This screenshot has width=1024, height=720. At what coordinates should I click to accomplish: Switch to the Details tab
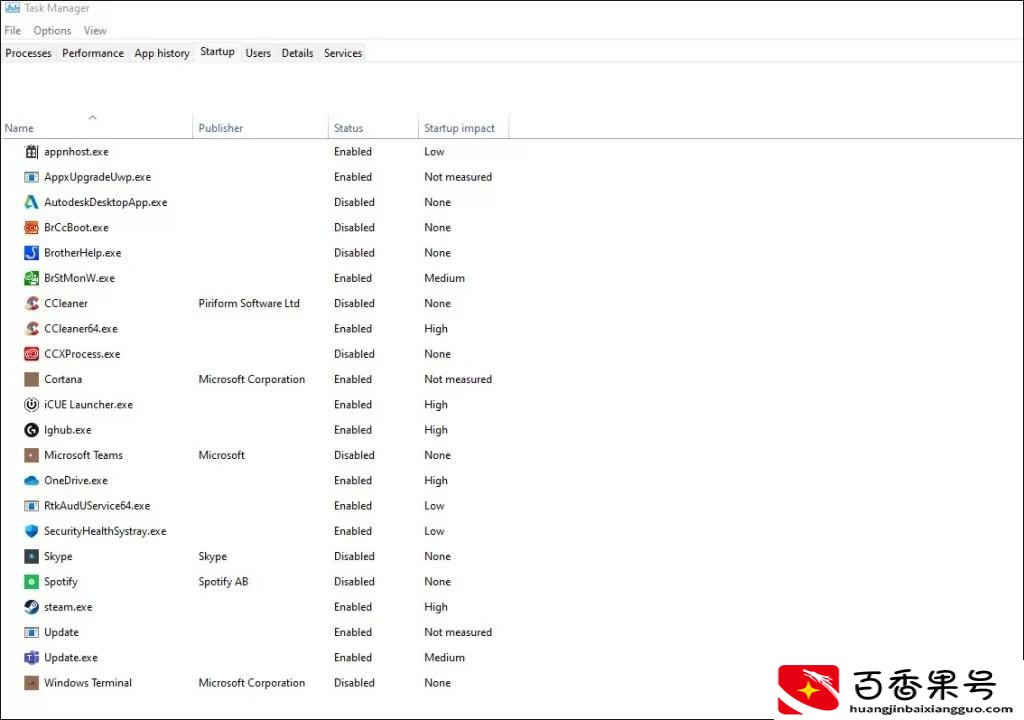click(x=297, y=53)
